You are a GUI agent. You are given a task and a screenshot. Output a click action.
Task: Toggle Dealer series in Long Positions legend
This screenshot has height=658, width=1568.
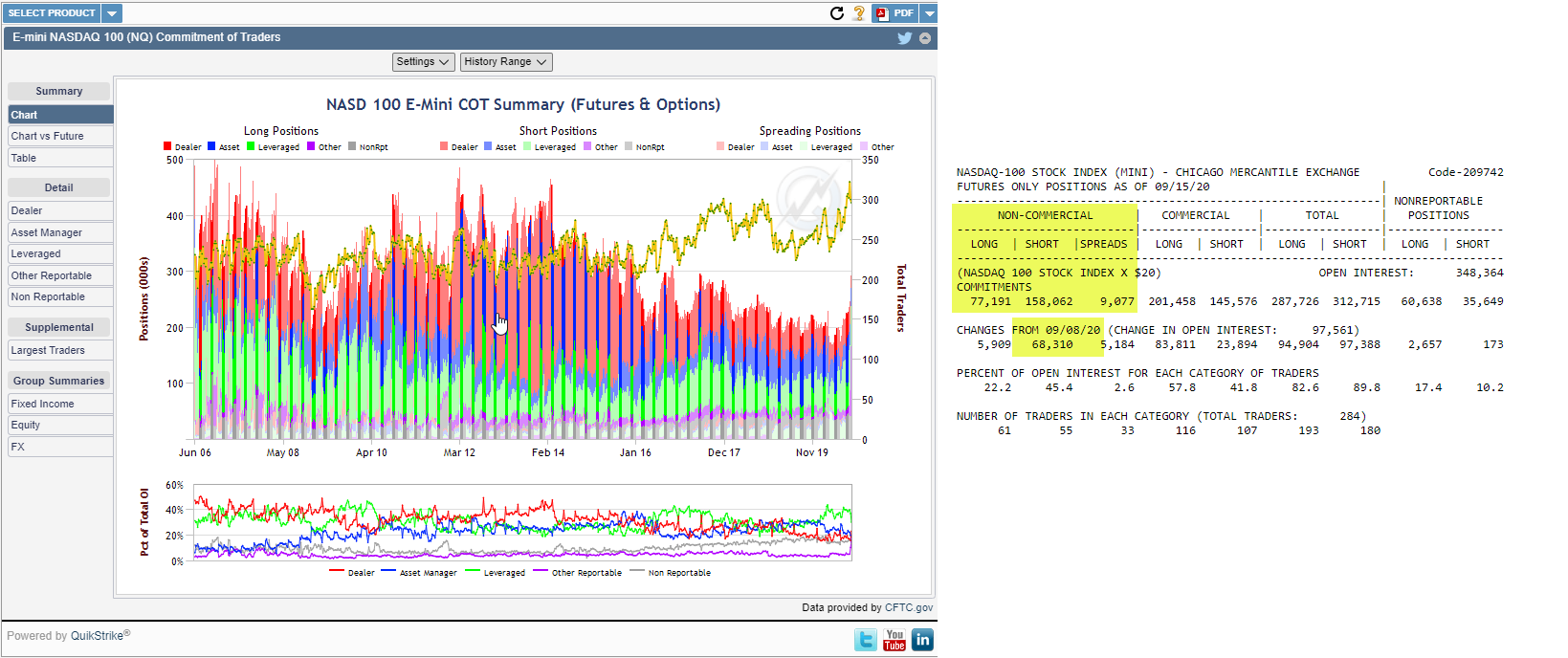pyautogui.click(x=182, y=147)
